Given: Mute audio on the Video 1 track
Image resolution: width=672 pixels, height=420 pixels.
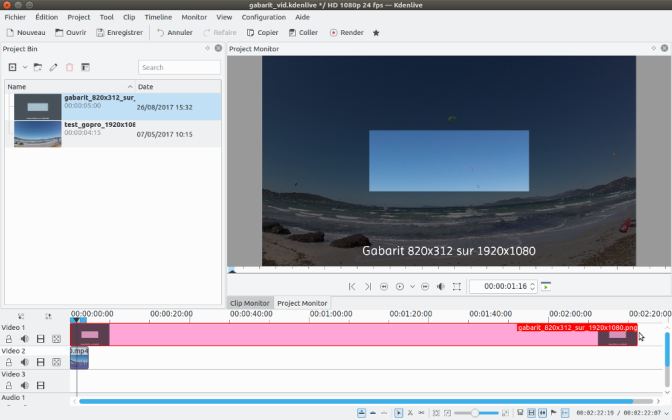Looking at the screenshot, I should click(x=24, y=339).
